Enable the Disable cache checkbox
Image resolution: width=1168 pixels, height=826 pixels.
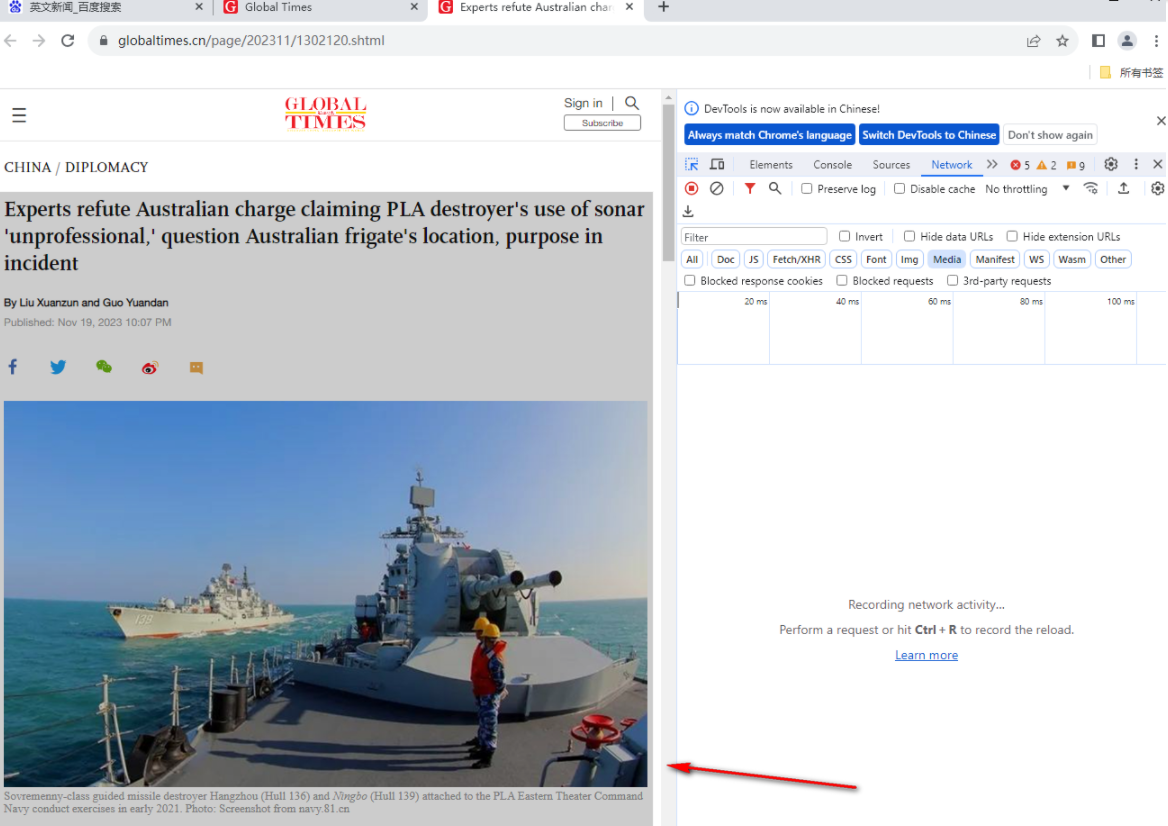coord(899,189)
